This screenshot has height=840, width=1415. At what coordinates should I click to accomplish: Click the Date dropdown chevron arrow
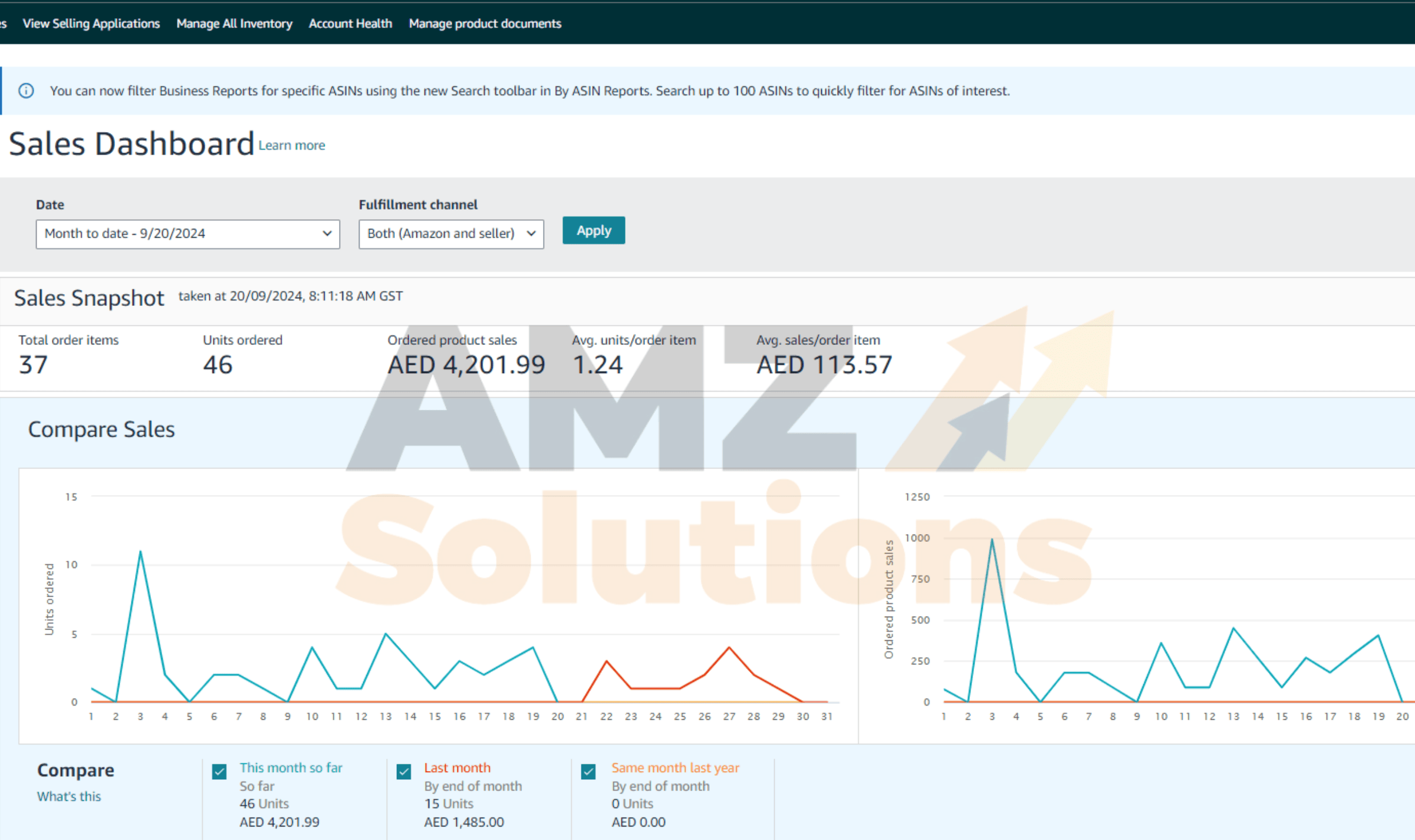tap(327, 233)
